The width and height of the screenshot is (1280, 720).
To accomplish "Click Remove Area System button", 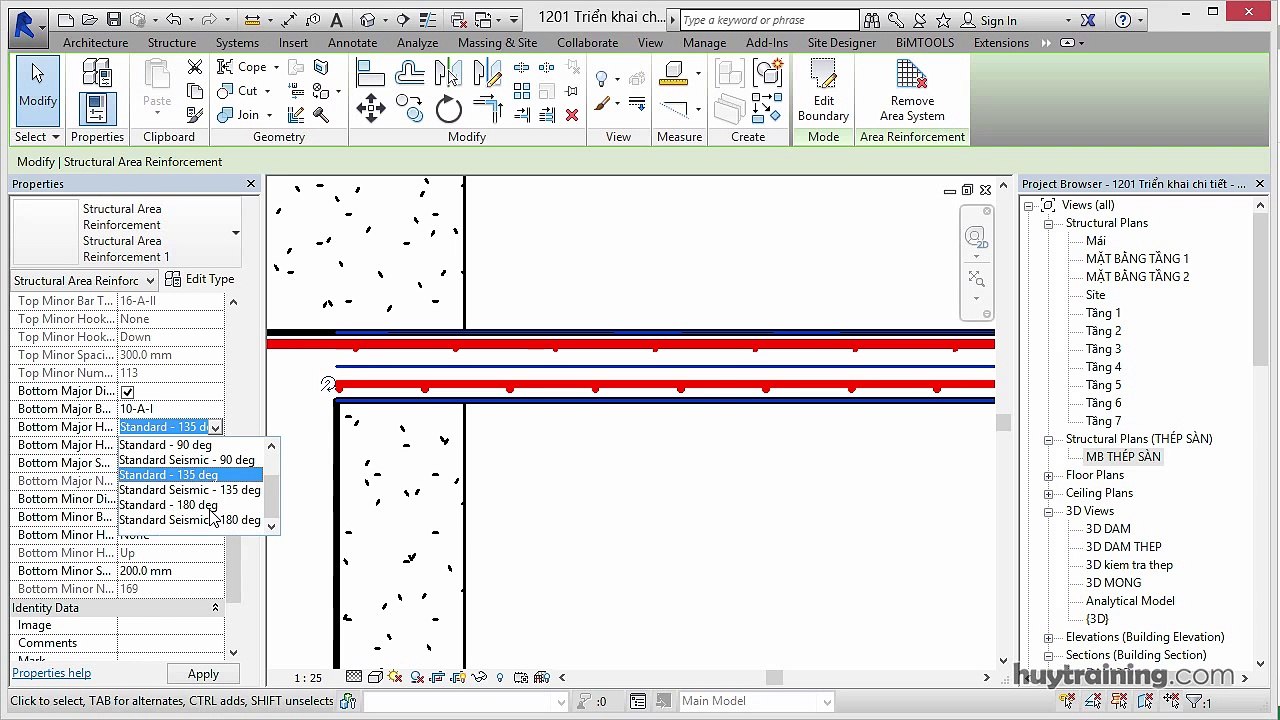I will point(912,92).
